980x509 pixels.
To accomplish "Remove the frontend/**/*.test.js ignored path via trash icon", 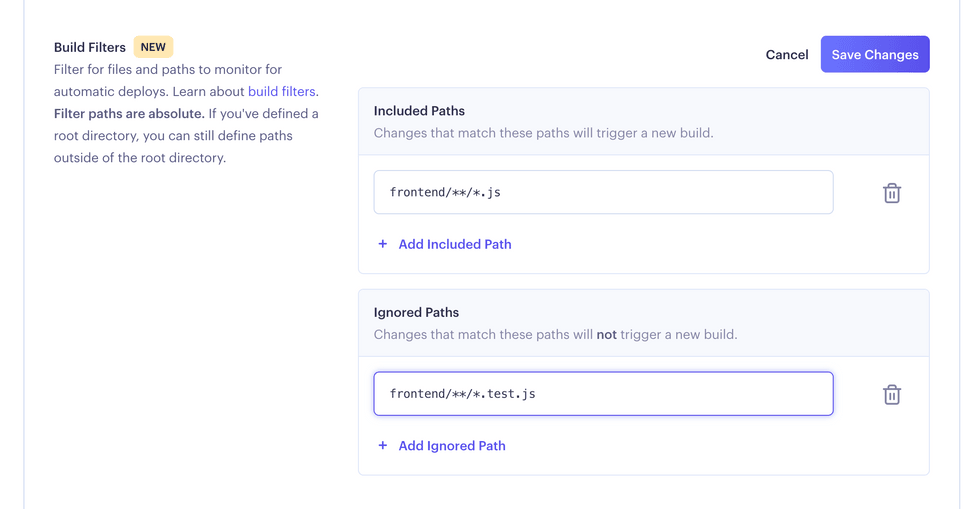I will [892, 395].
